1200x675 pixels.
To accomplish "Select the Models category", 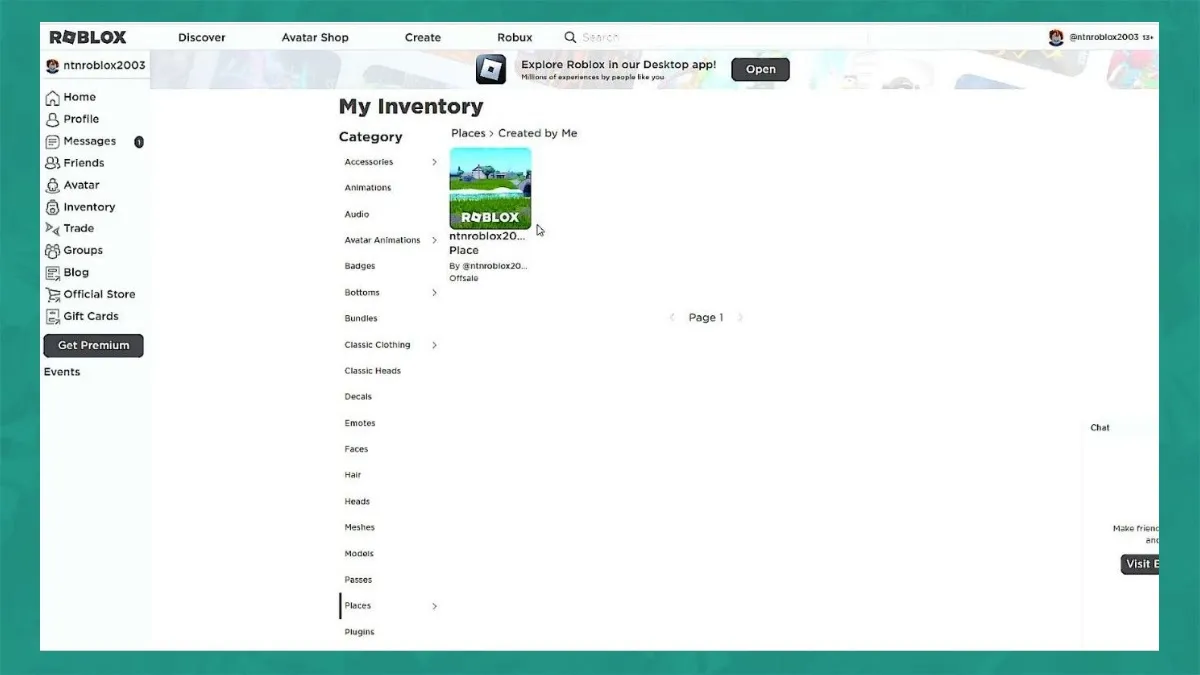I will (359, 554).
